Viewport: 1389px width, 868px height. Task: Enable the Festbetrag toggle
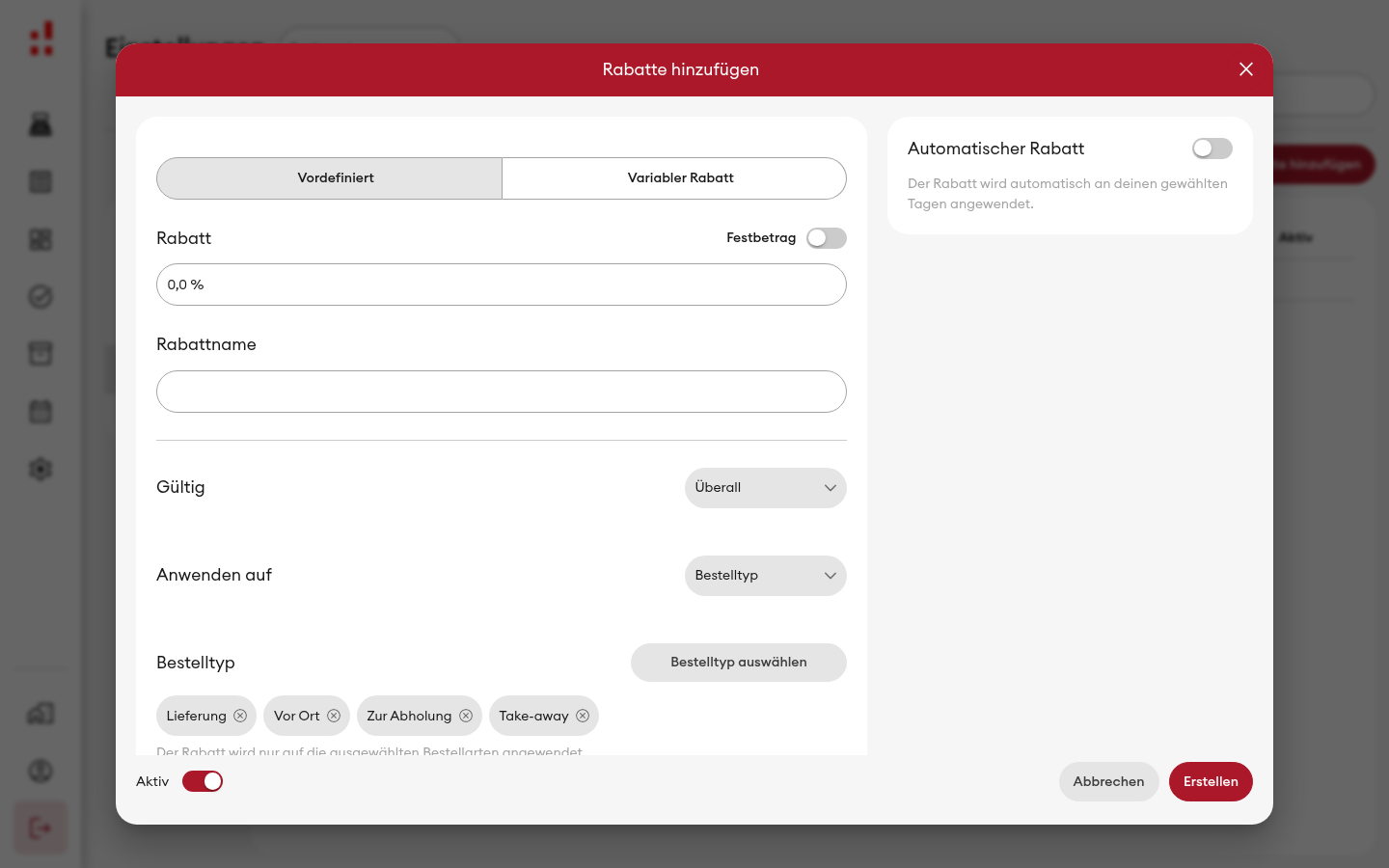tap(827, 238)
